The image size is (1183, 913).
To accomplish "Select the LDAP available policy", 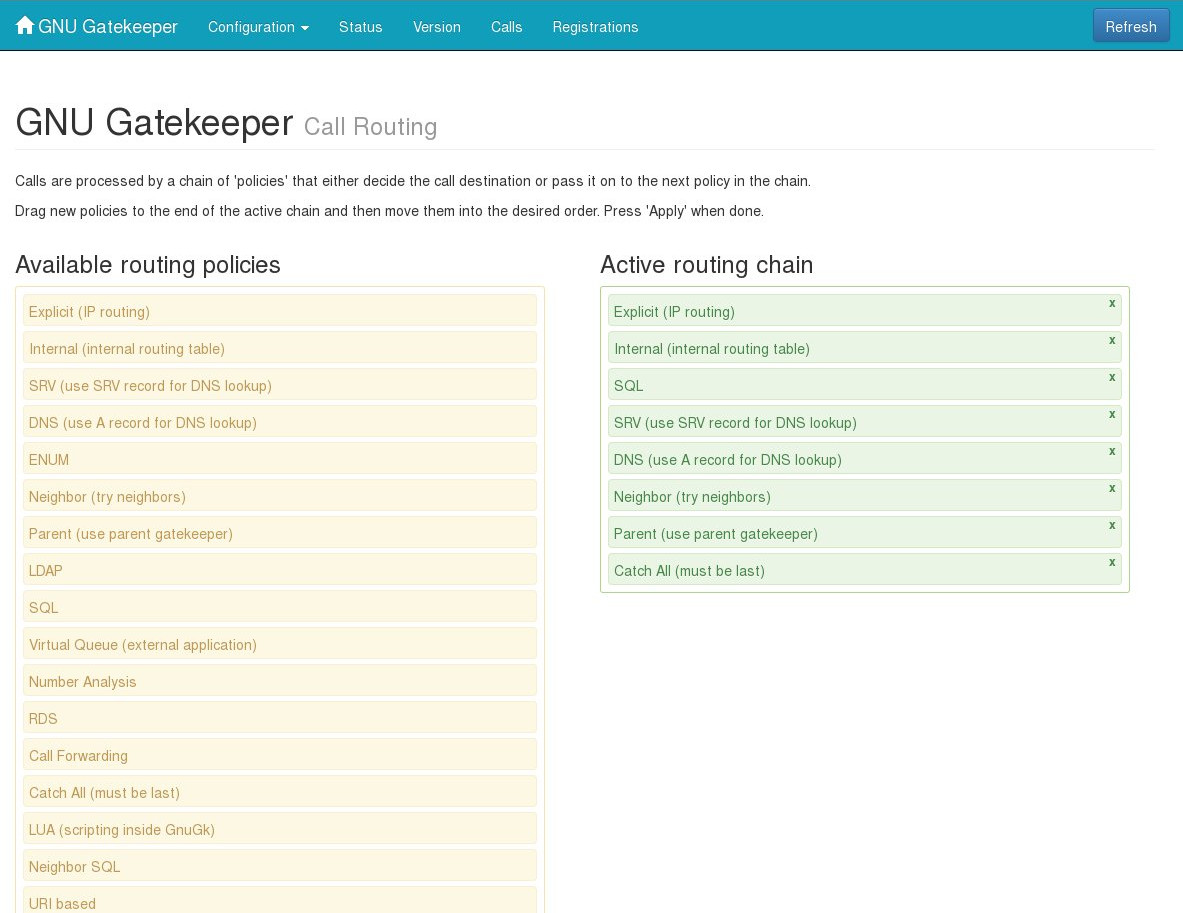I will point(280,570).
